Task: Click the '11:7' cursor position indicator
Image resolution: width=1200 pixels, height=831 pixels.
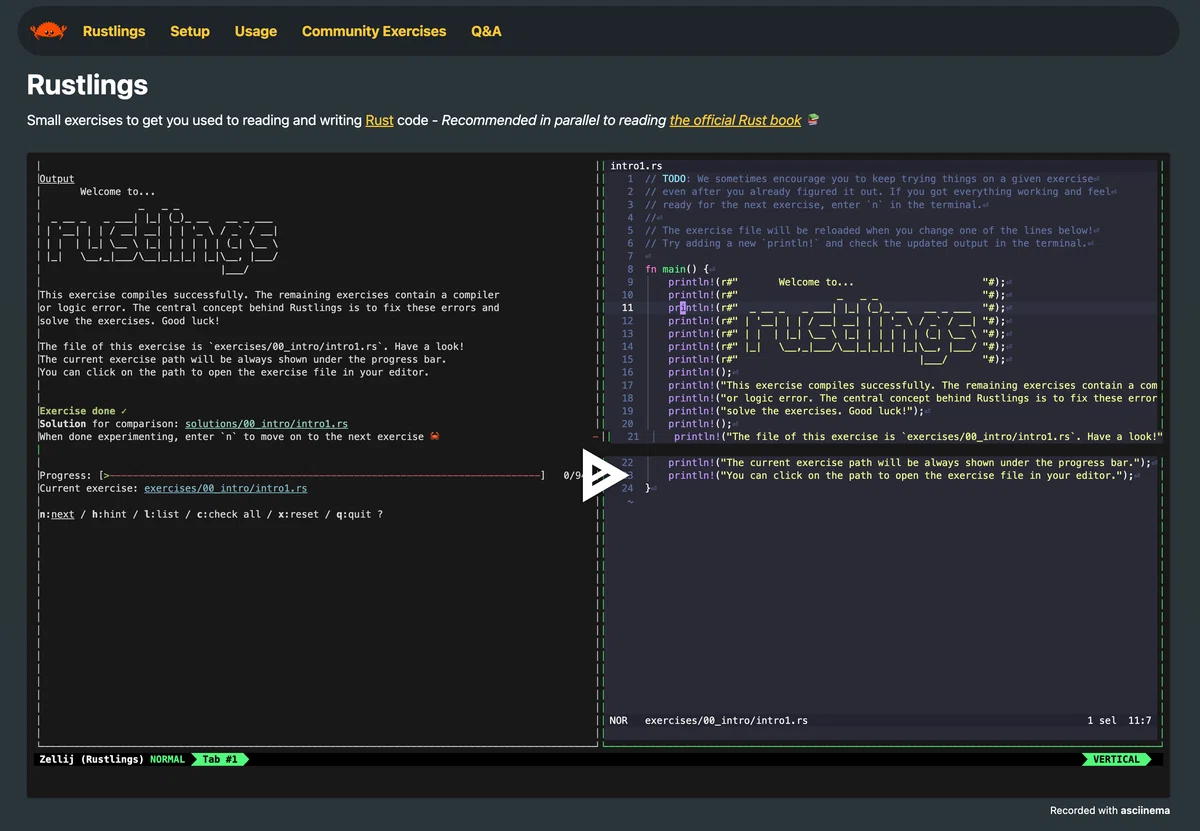Action: click(x=1139, y=720)
